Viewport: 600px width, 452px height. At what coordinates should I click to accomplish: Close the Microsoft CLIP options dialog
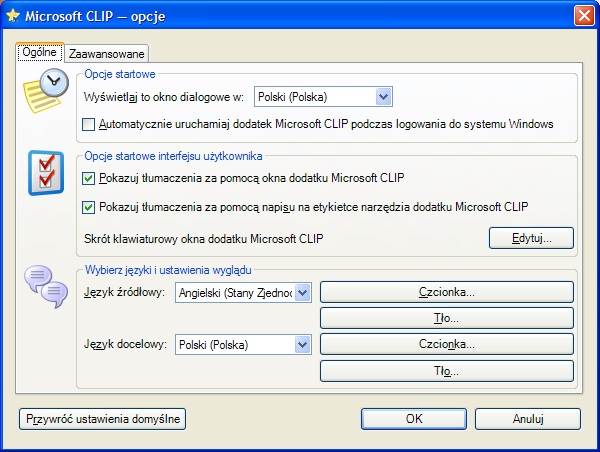click(x=584, y=16)
